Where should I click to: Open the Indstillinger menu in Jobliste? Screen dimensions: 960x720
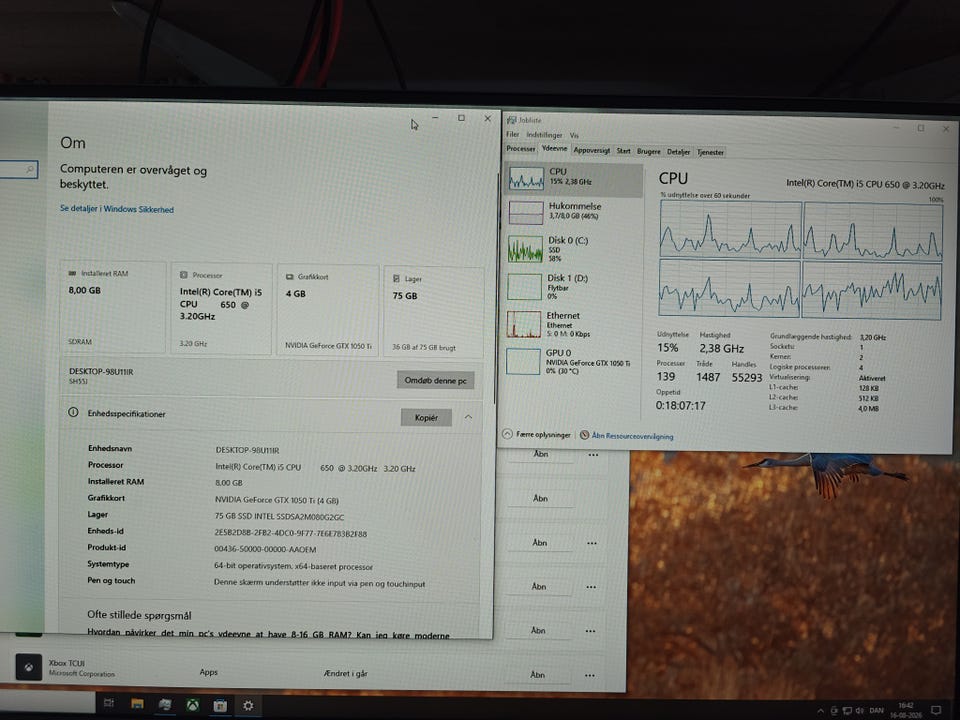point(544,135)
